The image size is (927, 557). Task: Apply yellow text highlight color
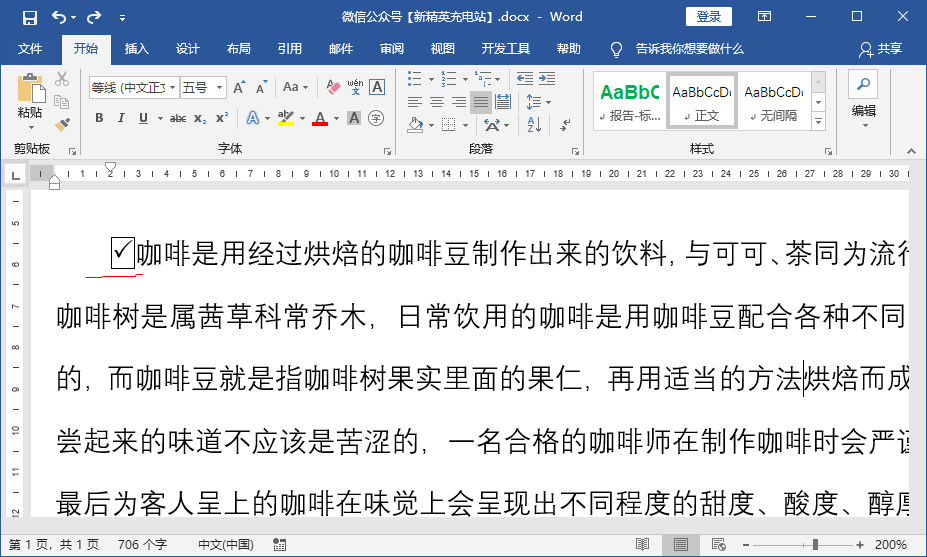point(286,118)
